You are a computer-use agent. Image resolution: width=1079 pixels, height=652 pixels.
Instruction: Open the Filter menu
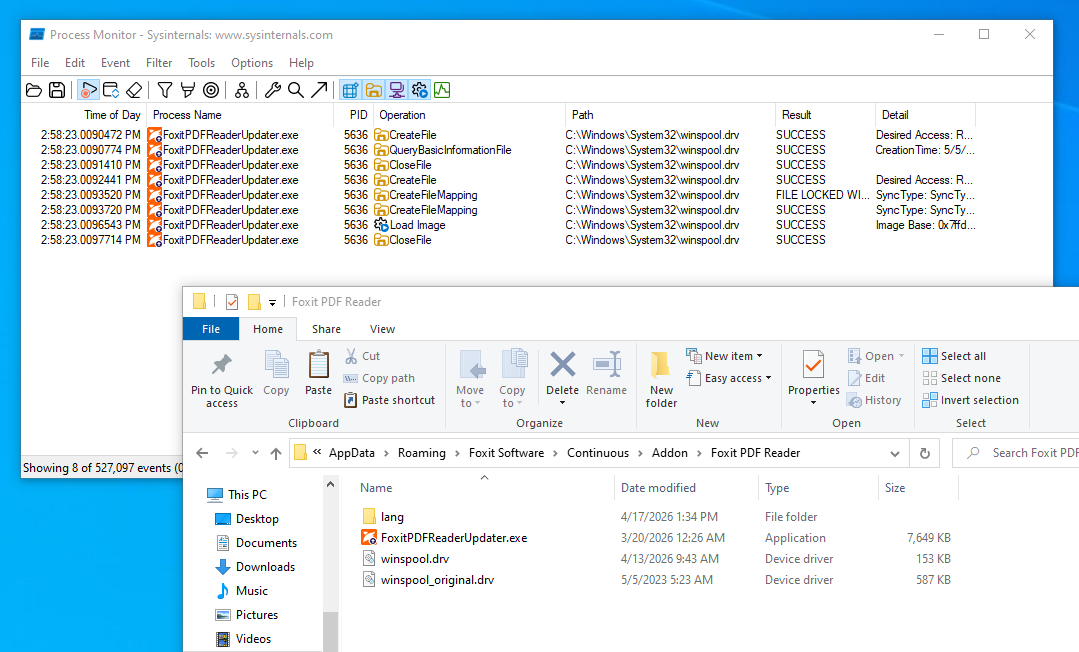pos(159,63)
